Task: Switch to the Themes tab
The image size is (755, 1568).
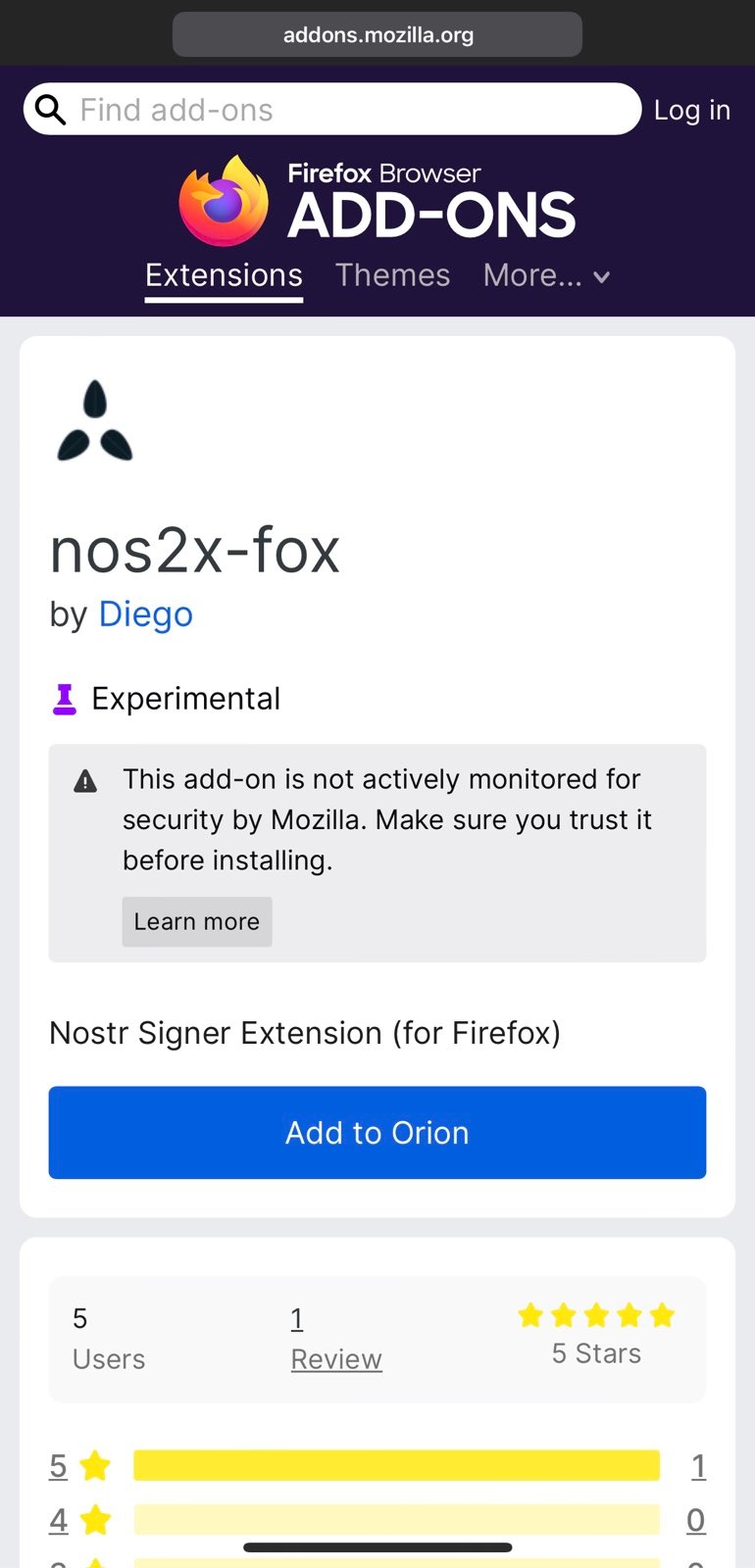Action: pyautogui.click(x=392, y=275)
